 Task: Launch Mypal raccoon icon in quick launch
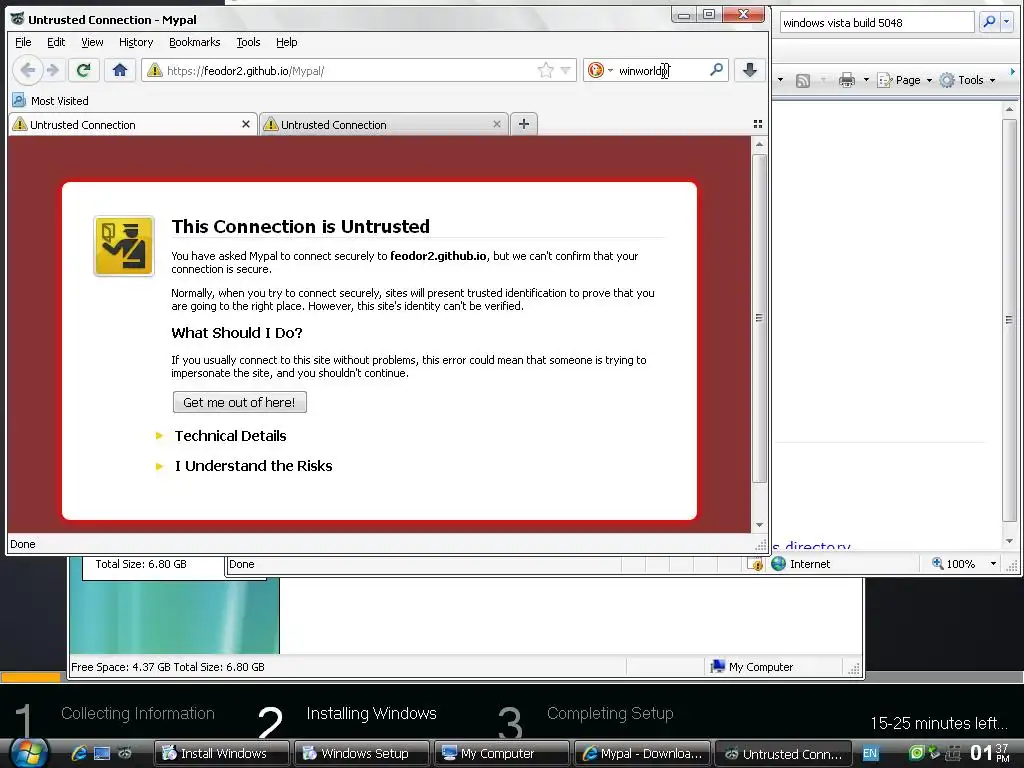click(x=125, y=753)
